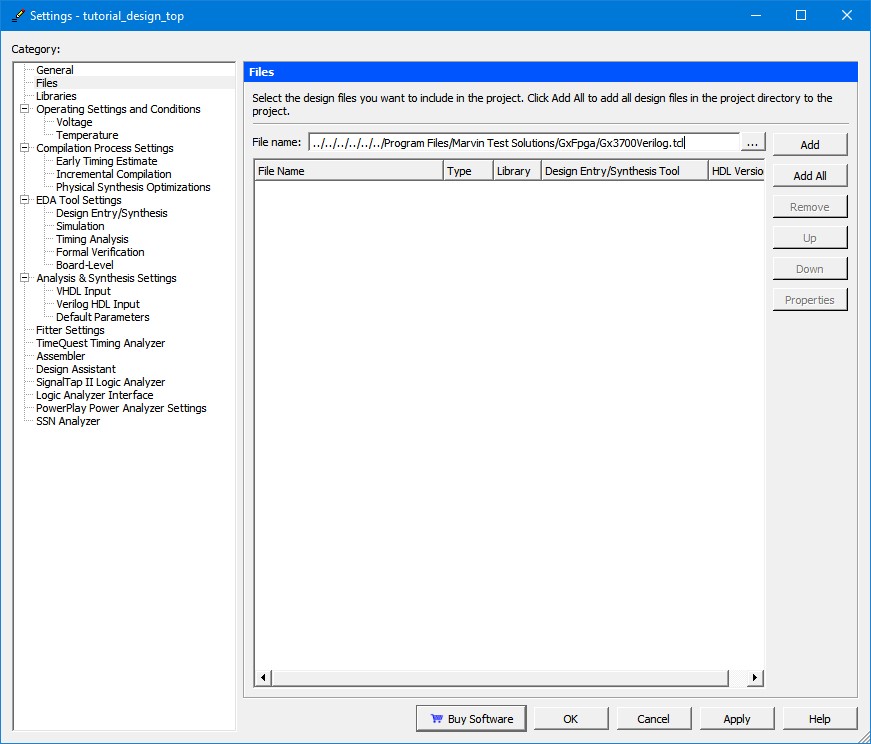Open the SignalTap II Logic Analyzer settings
The height and width of the screenshot is (744, 871).
tap(101, 382)
